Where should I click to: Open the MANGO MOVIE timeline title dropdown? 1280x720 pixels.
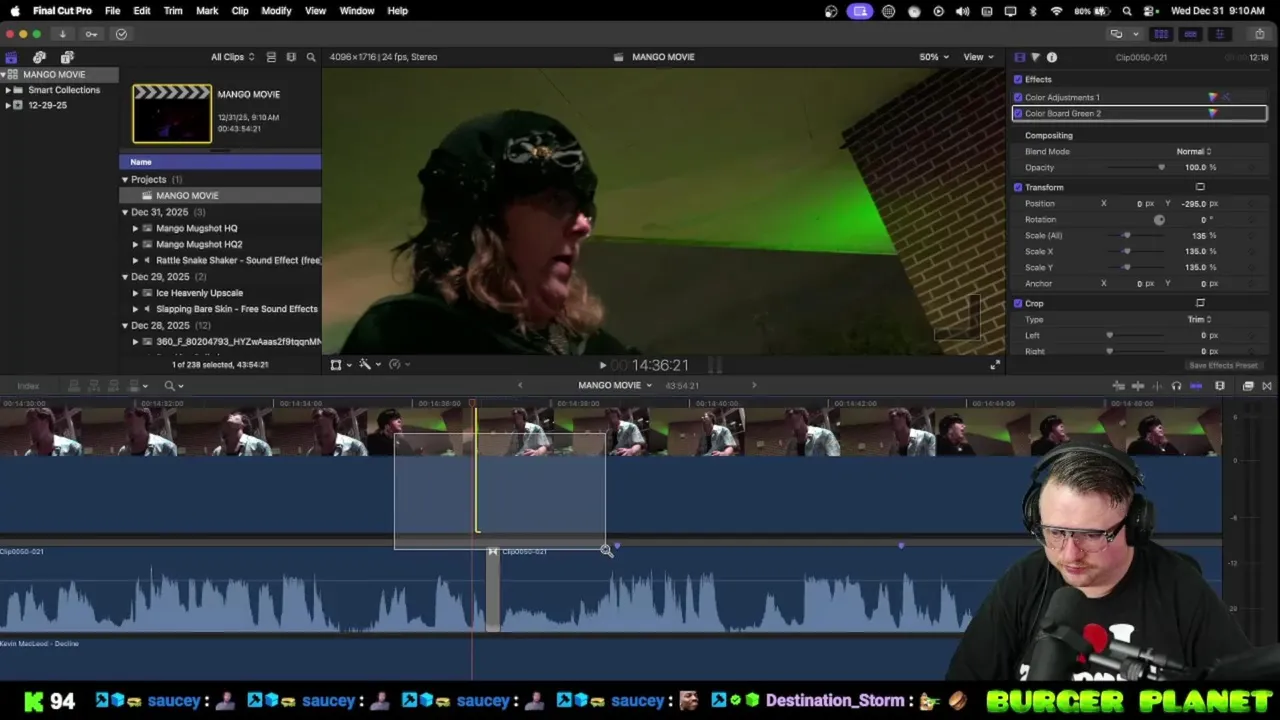(614, 386)
